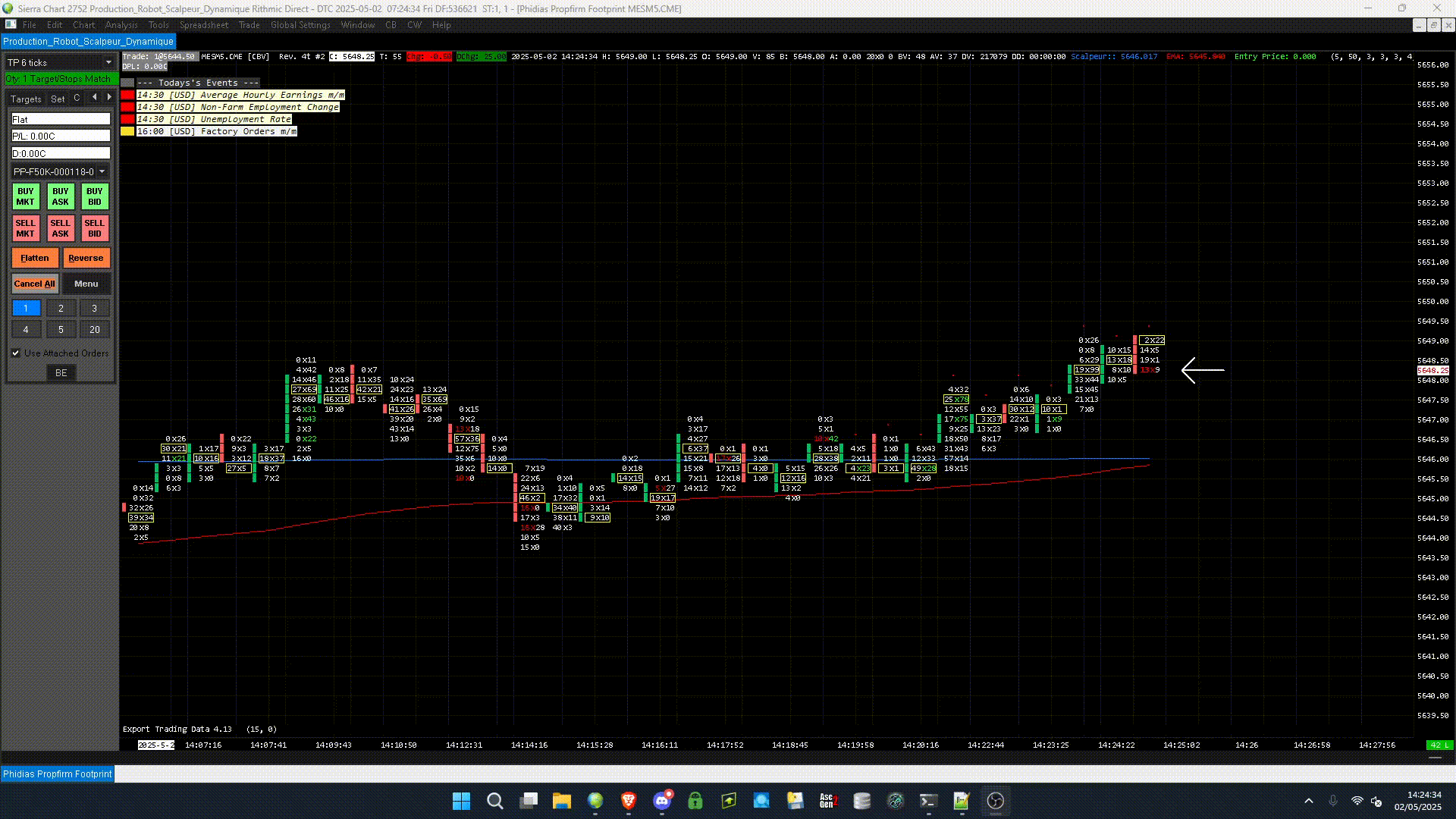Toggle Use Attached Orders checkbox
1456x819 pixels.
(16, 353)
